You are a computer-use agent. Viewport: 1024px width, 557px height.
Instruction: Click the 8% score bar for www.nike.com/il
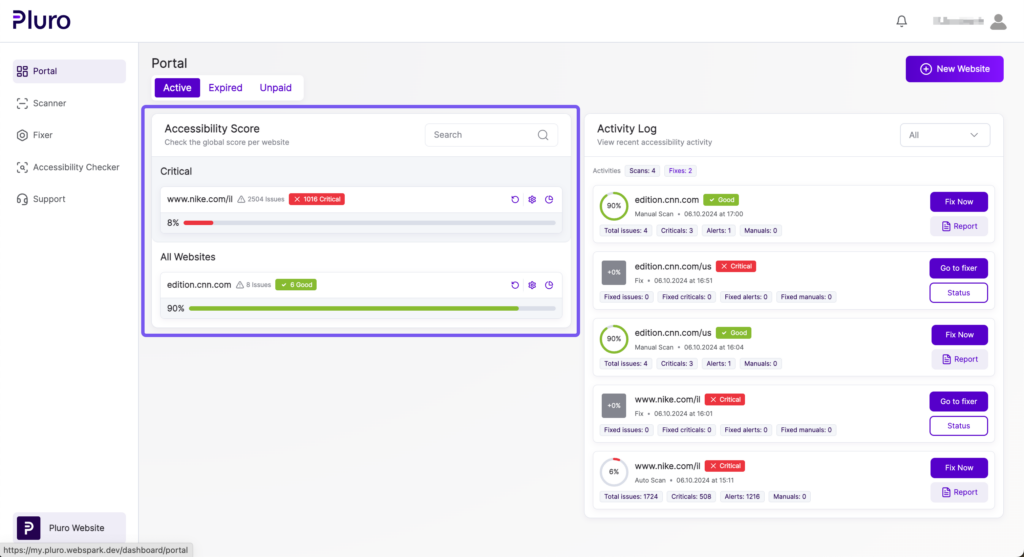tap(368, 223)
